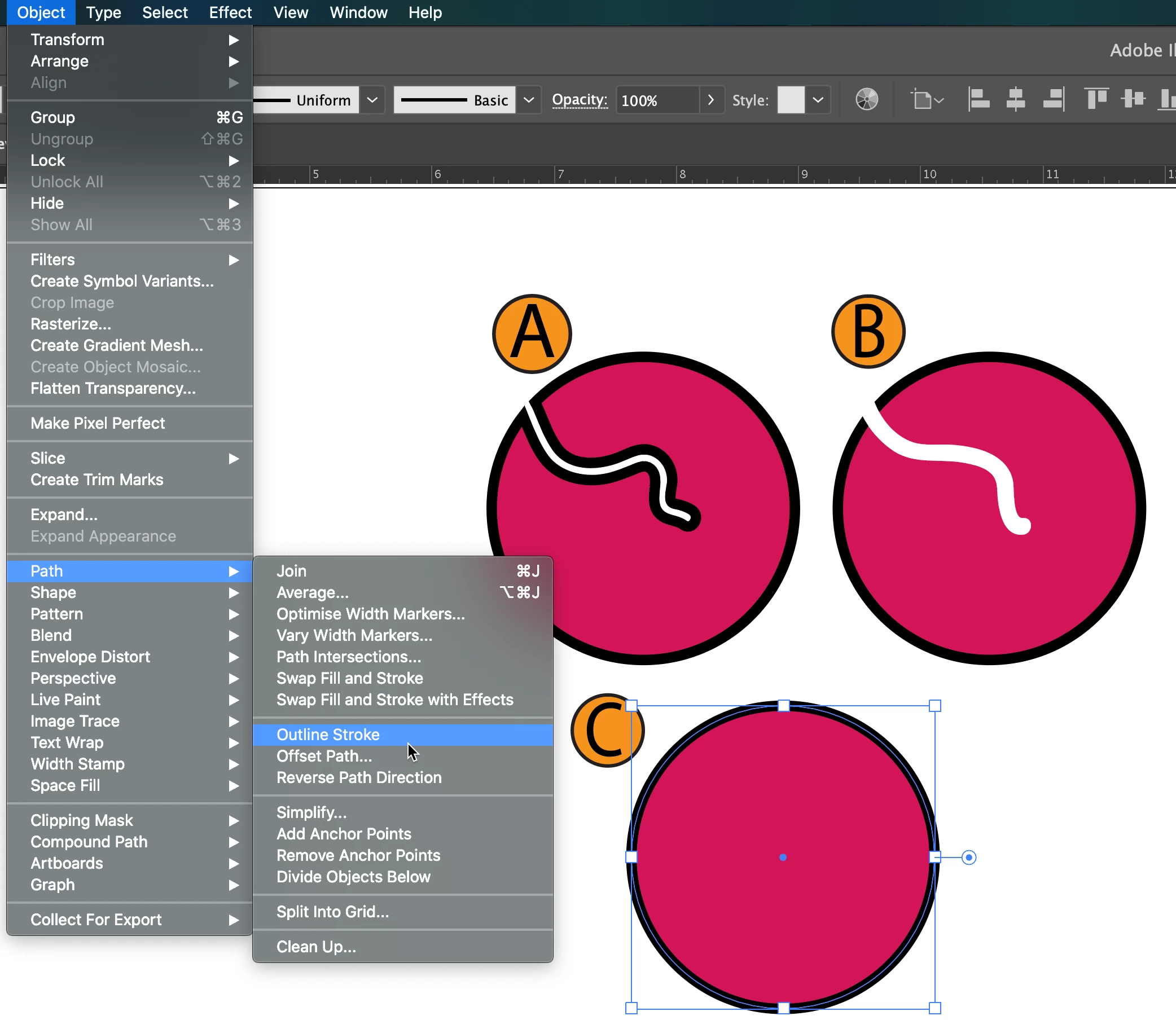The height and width of the screenshot is (1029, 1176).
Task: Open the Uniform width profile dropdown
Action: (x=372, y=100)
